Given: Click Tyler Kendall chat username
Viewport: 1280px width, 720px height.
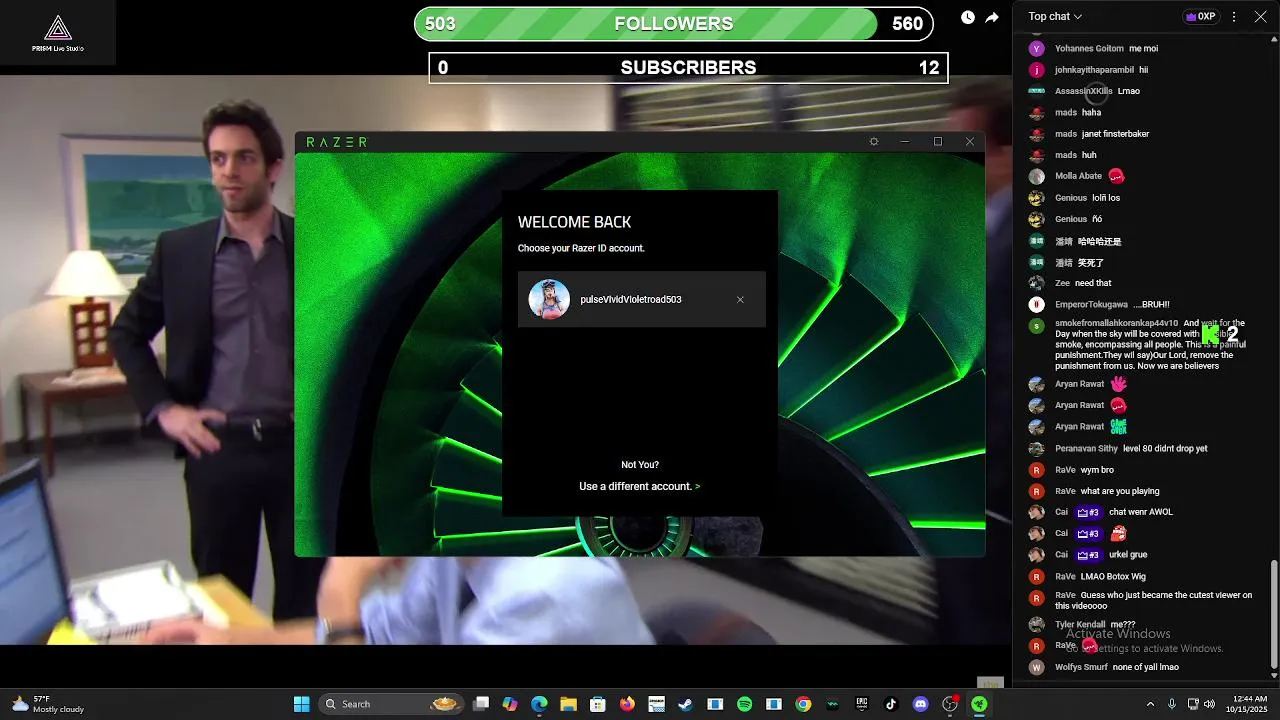Looking at the screenshot, I should pyautogui.click(x=1080, y=624).
